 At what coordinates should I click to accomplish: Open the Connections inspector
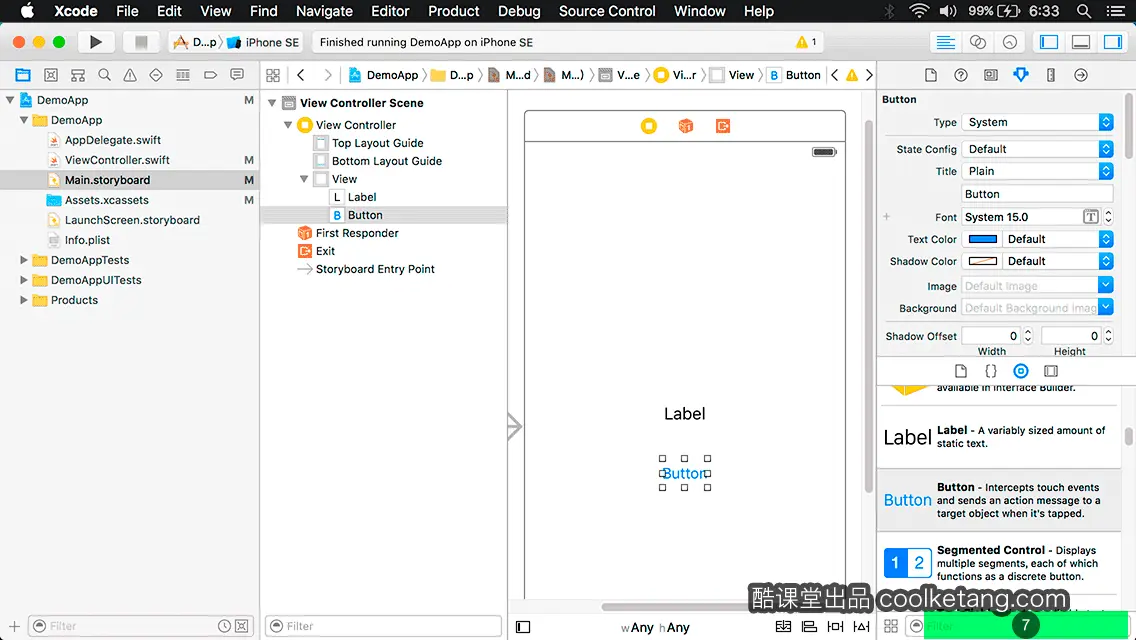1081,75
